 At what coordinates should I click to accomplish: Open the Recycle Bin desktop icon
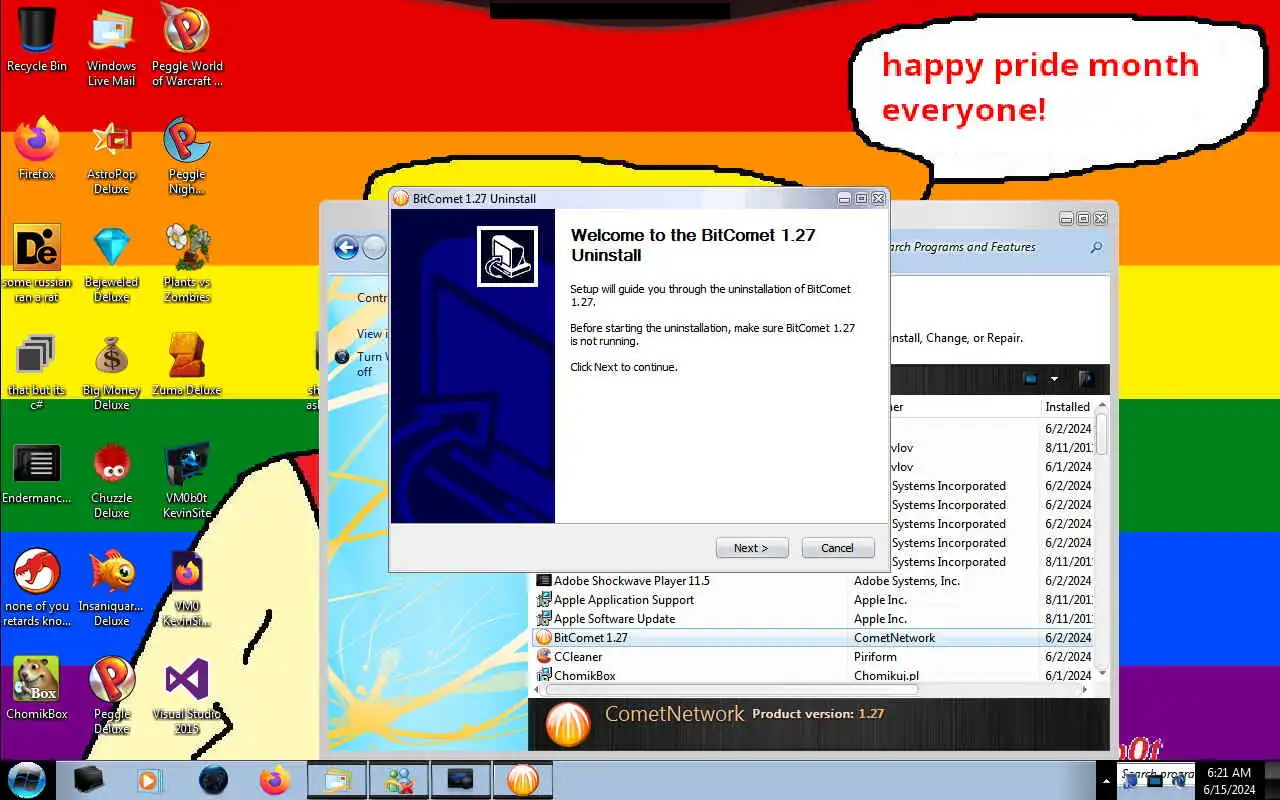click(x=37, y=40)
